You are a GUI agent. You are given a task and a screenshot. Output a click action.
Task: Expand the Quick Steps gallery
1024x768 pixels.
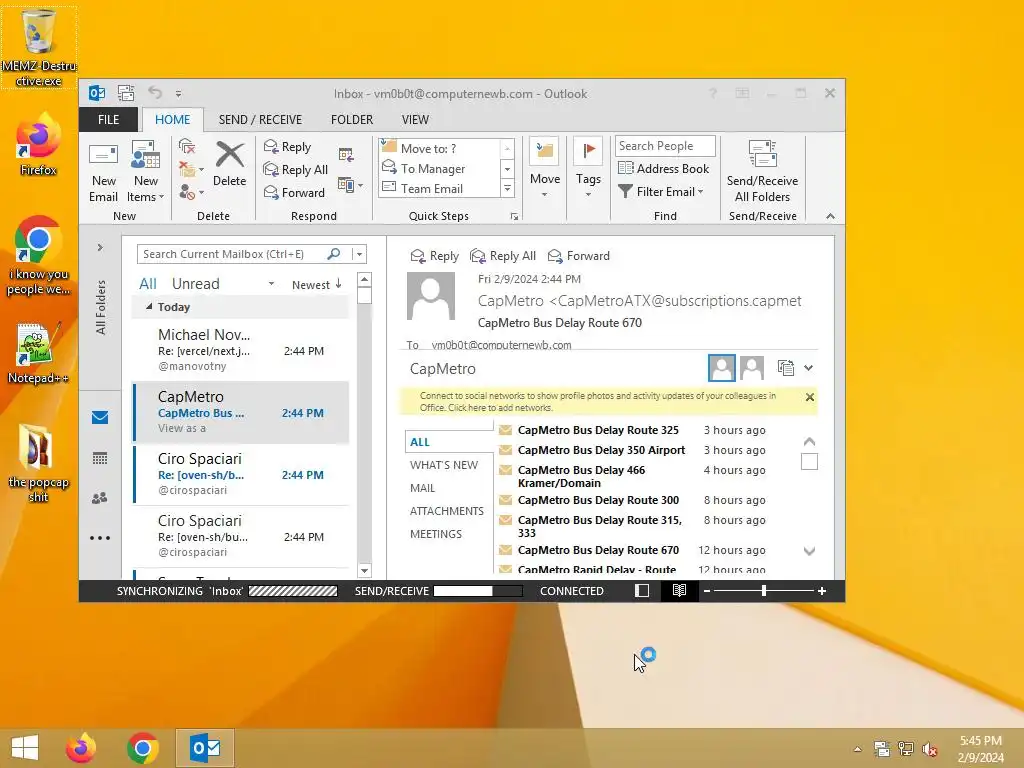coord(507,189)
